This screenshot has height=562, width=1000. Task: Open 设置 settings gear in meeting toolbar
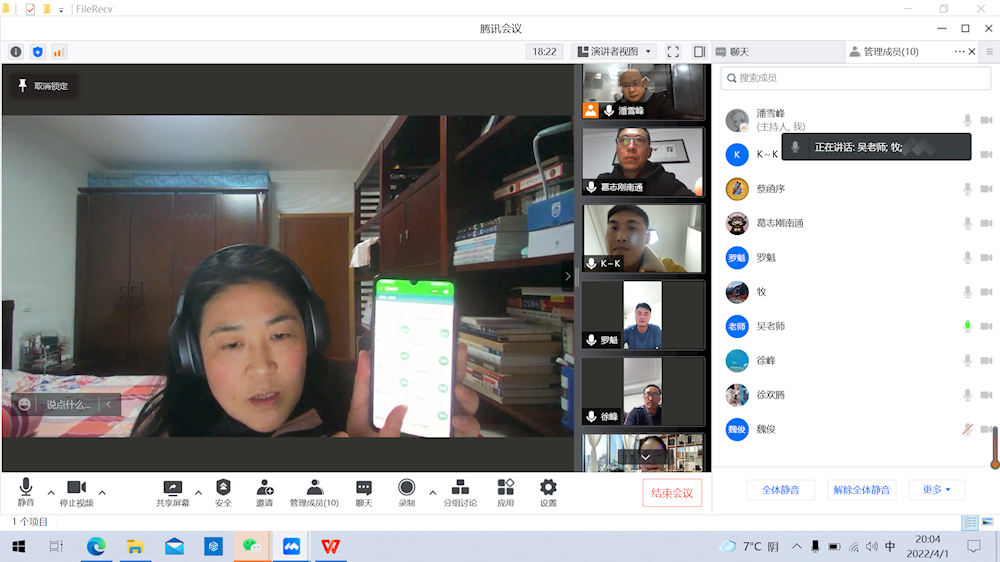coord(548,492)
